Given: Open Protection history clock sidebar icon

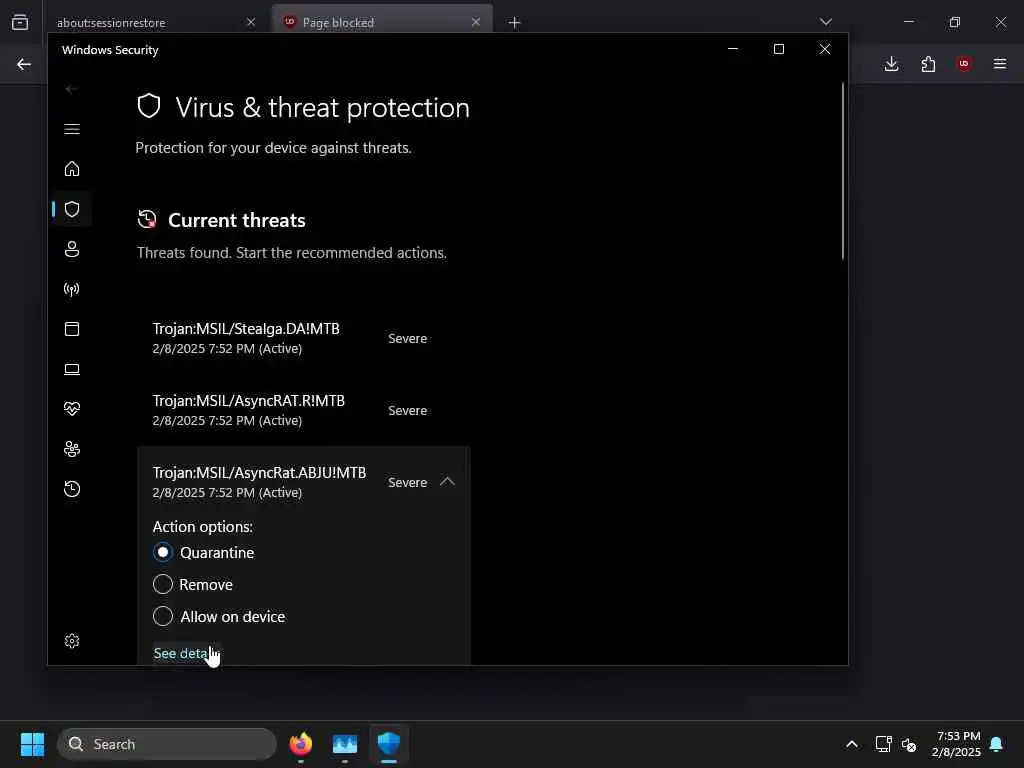Looking at the screenshot, I should [72, 488].
